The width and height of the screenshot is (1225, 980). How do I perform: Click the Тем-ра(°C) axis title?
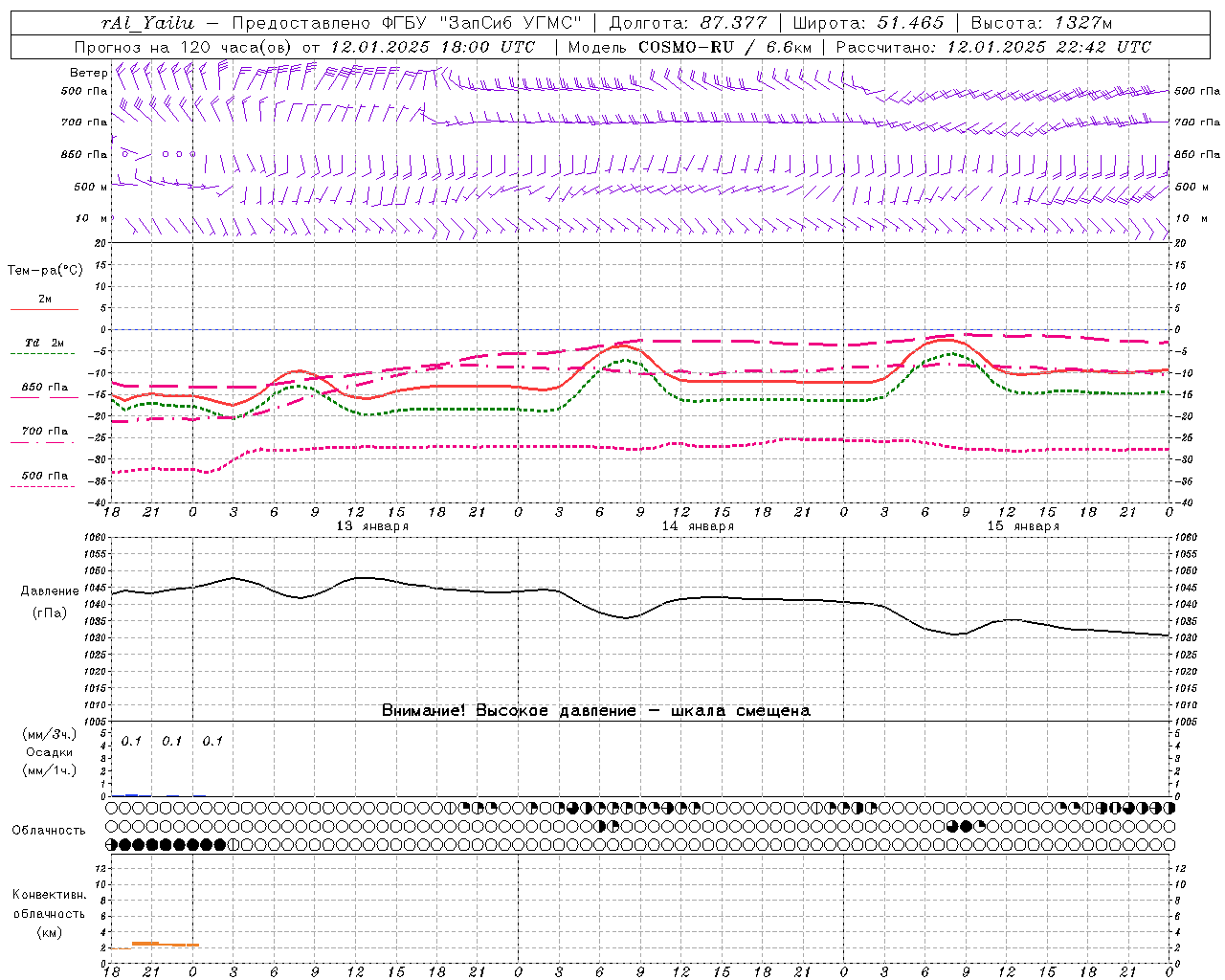click(x=45, y=271)
